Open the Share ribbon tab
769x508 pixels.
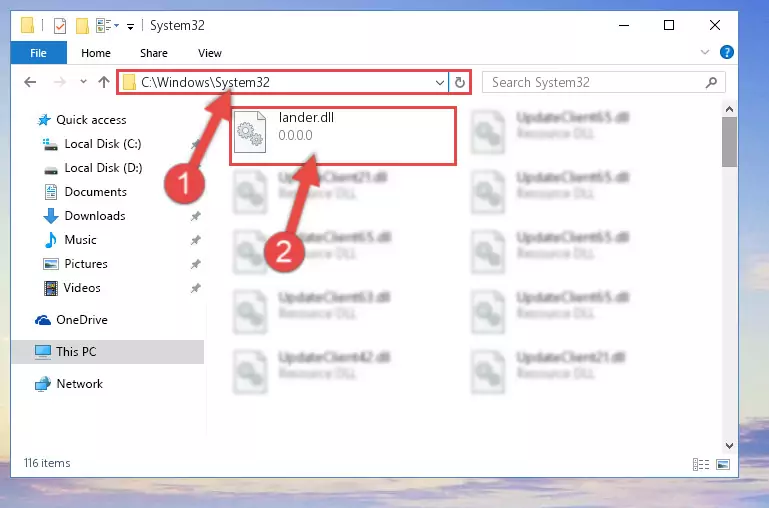point(154,53)
